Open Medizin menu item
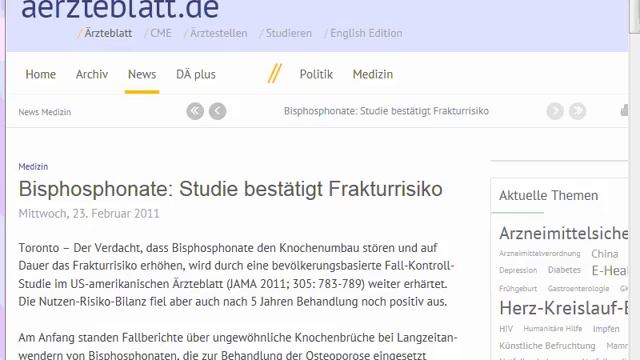This screenshot has width=640, height=360. pos(373,74)
